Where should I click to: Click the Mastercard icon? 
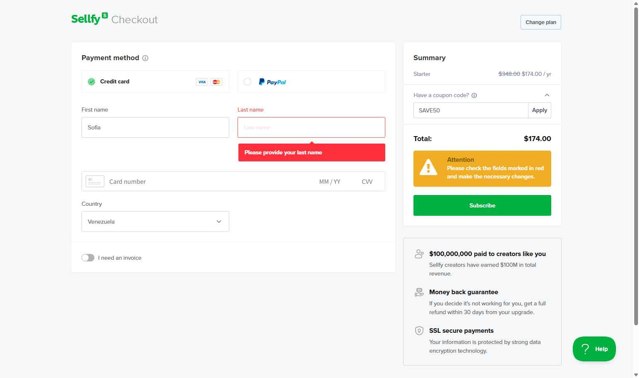pos(216,82)
